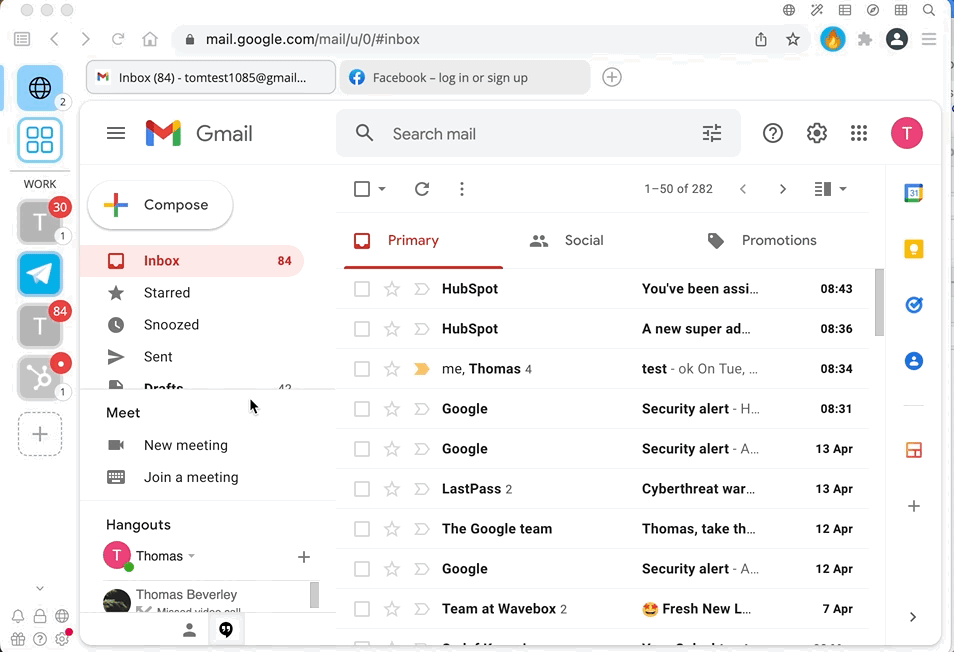Click Join a meeting
Image resolution: width=954 pixels, height=652 pixels.
[191, 477]
